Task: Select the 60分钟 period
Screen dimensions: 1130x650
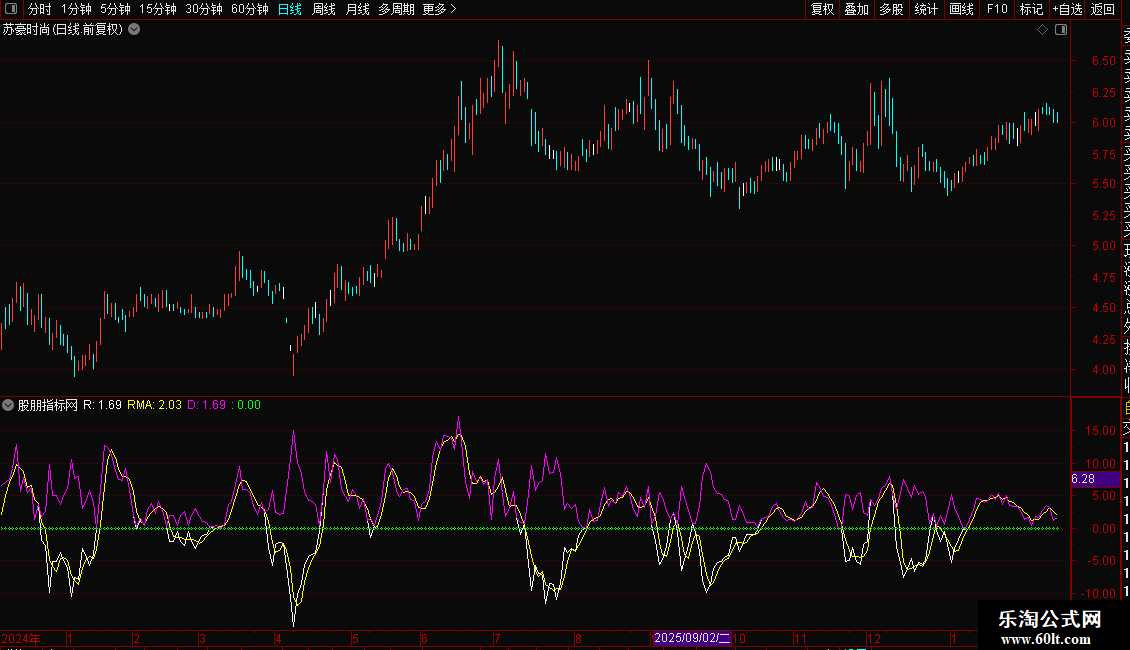Action: [x=249, y=9]
